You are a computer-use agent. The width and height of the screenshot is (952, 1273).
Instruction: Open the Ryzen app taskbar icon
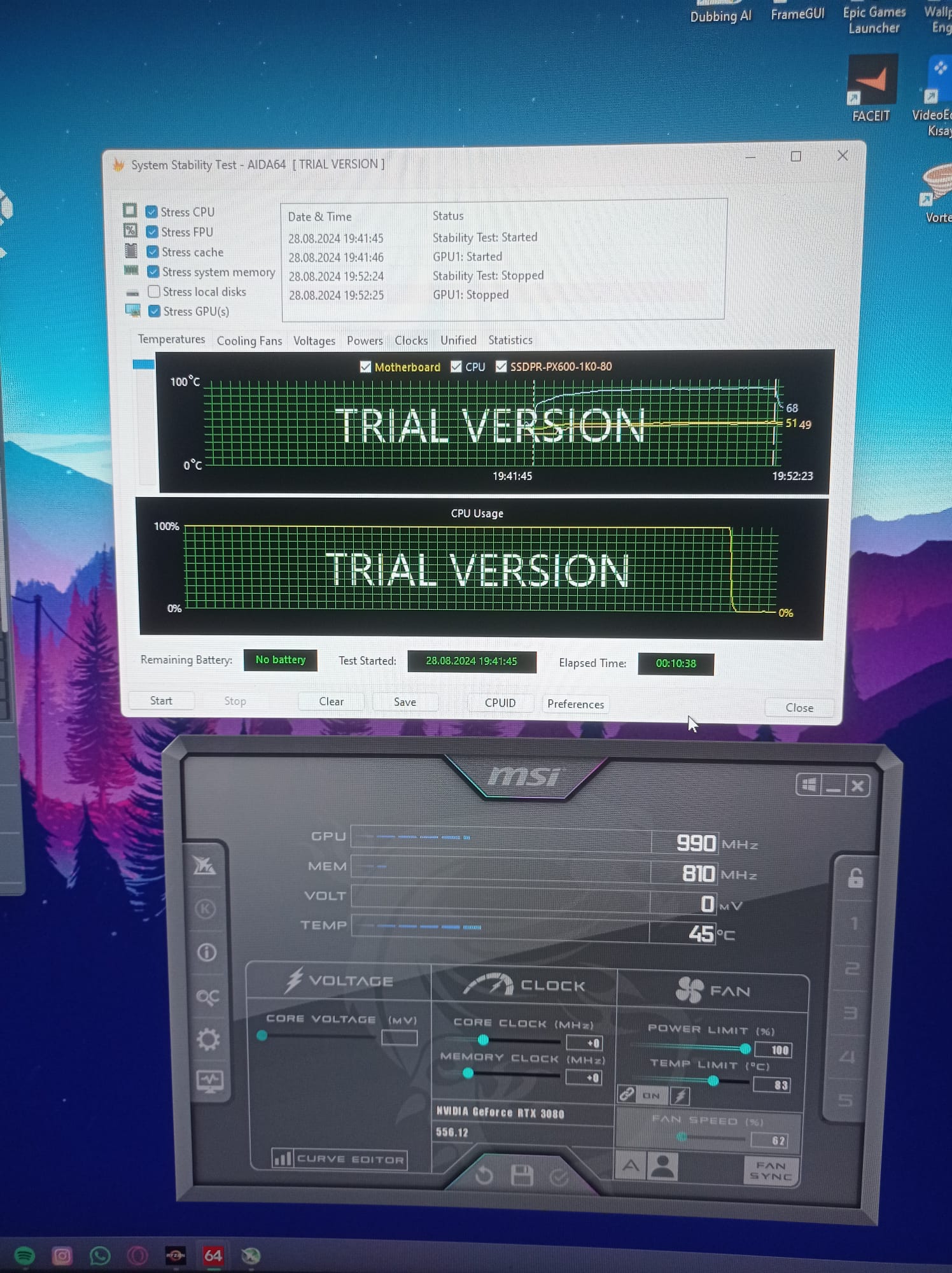[175, 1256]
